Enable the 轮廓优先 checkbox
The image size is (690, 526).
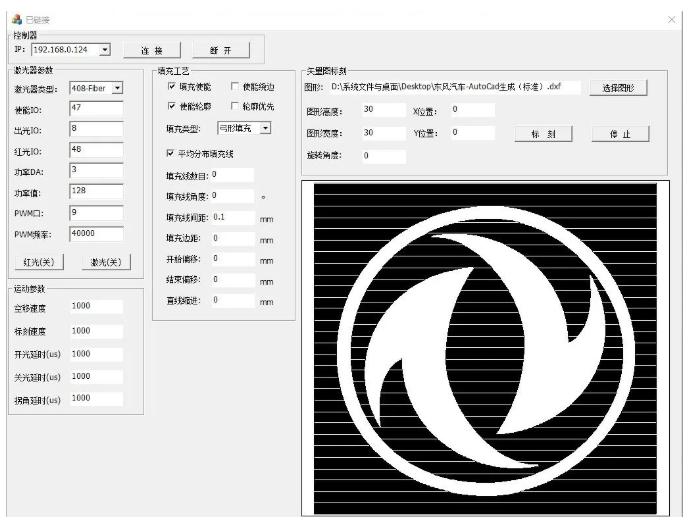[x=235, y=106]
